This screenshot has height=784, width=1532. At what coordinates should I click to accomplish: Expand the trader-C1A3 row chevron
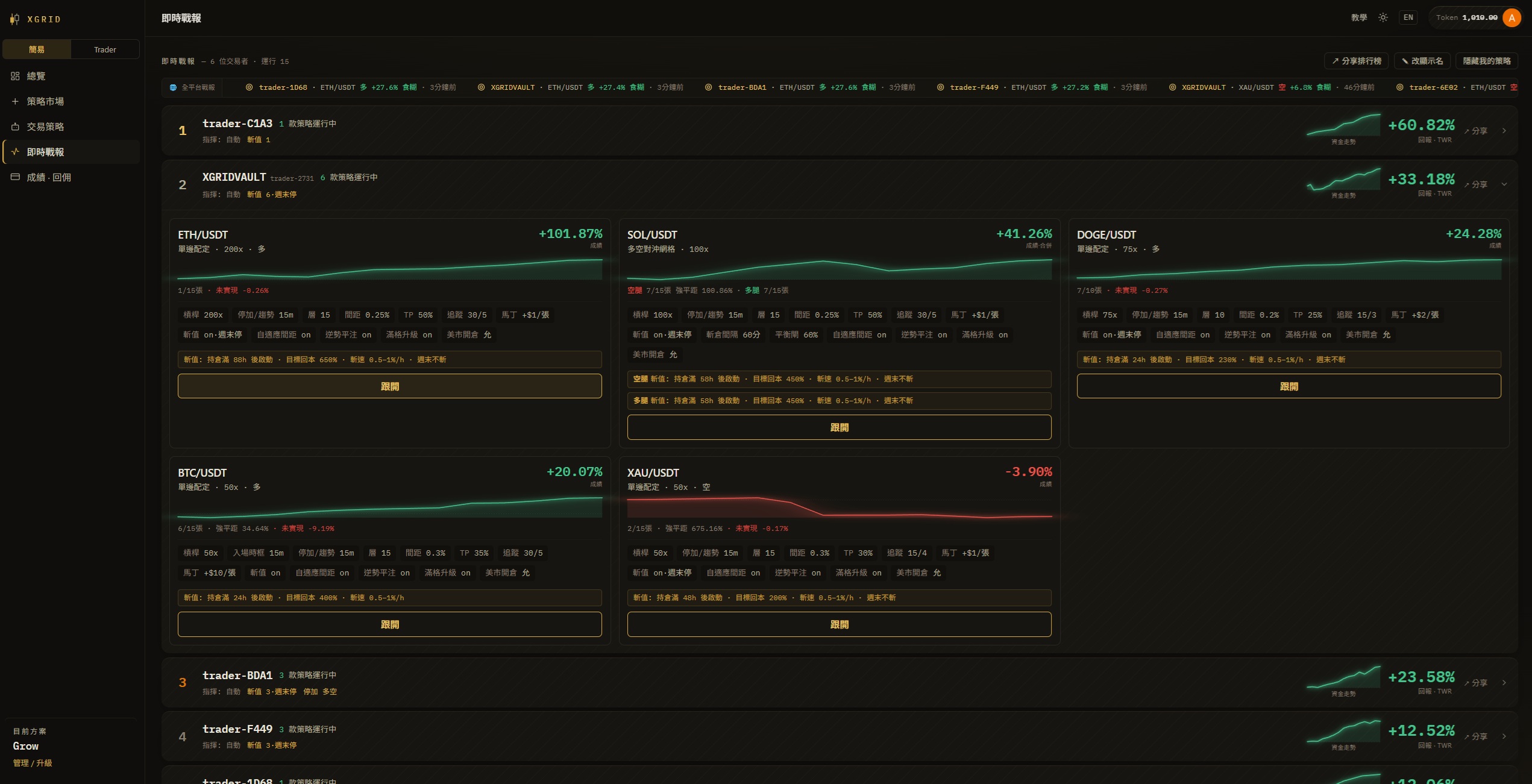1504,131
